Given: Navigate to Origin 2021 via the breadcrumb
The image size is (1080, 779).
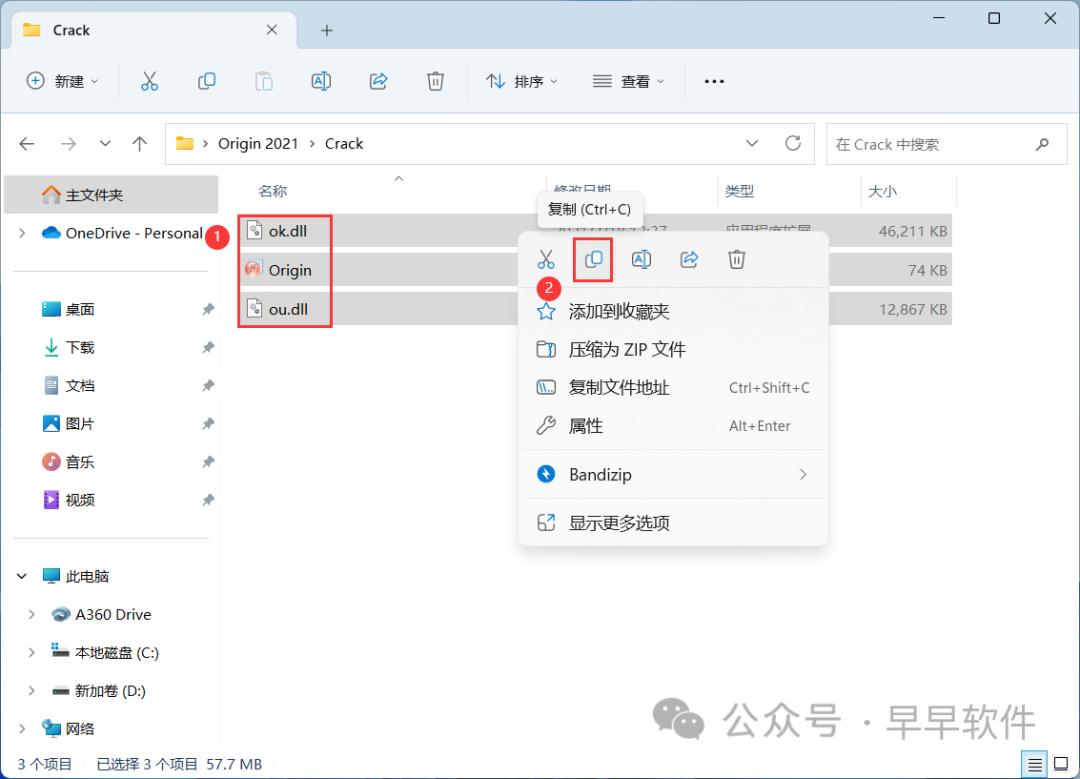Looking at the screenshot, I should coord(260,143).
